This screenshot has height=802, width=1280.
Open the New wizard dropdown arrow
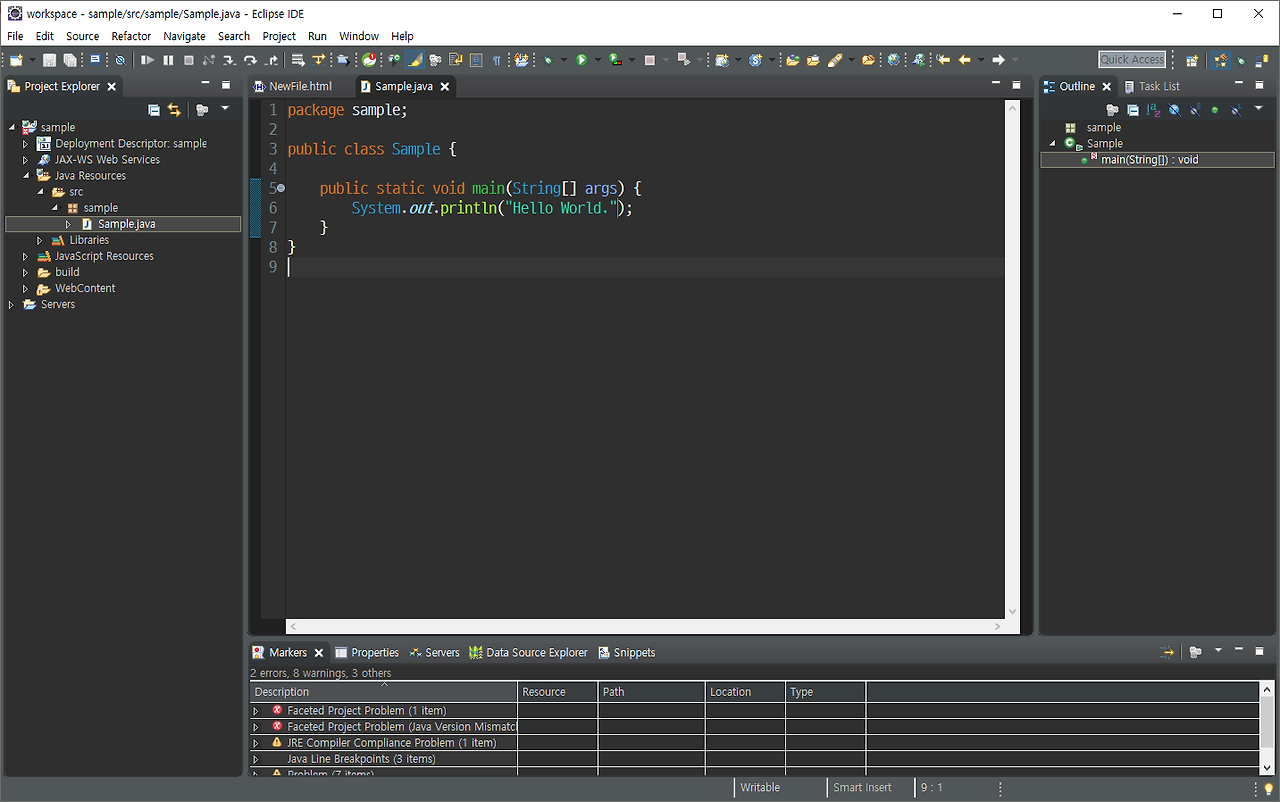point(32,60)
